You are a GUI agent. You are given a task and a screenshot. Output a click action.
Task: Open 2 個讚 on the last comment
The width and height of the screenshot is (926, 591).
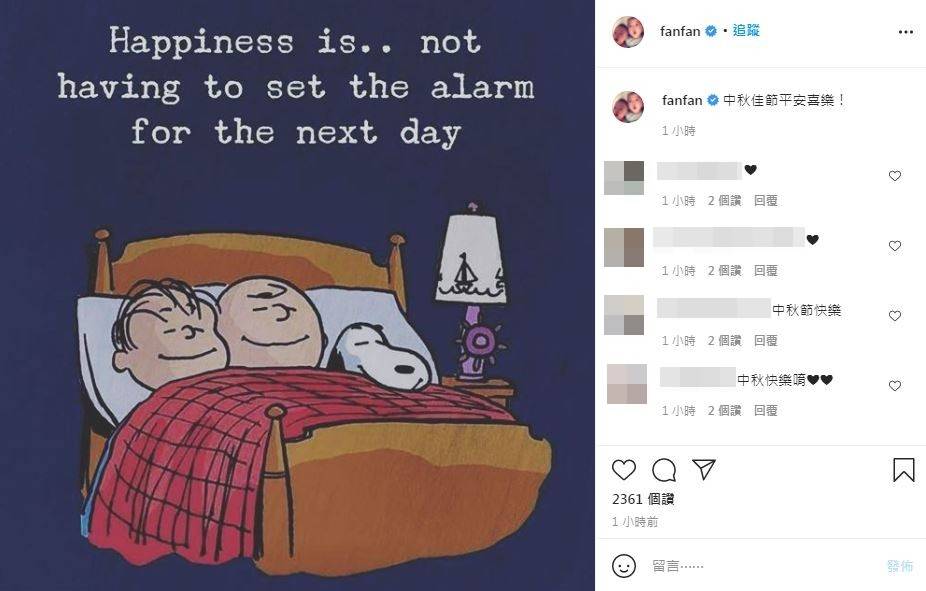tap(725, 410)
